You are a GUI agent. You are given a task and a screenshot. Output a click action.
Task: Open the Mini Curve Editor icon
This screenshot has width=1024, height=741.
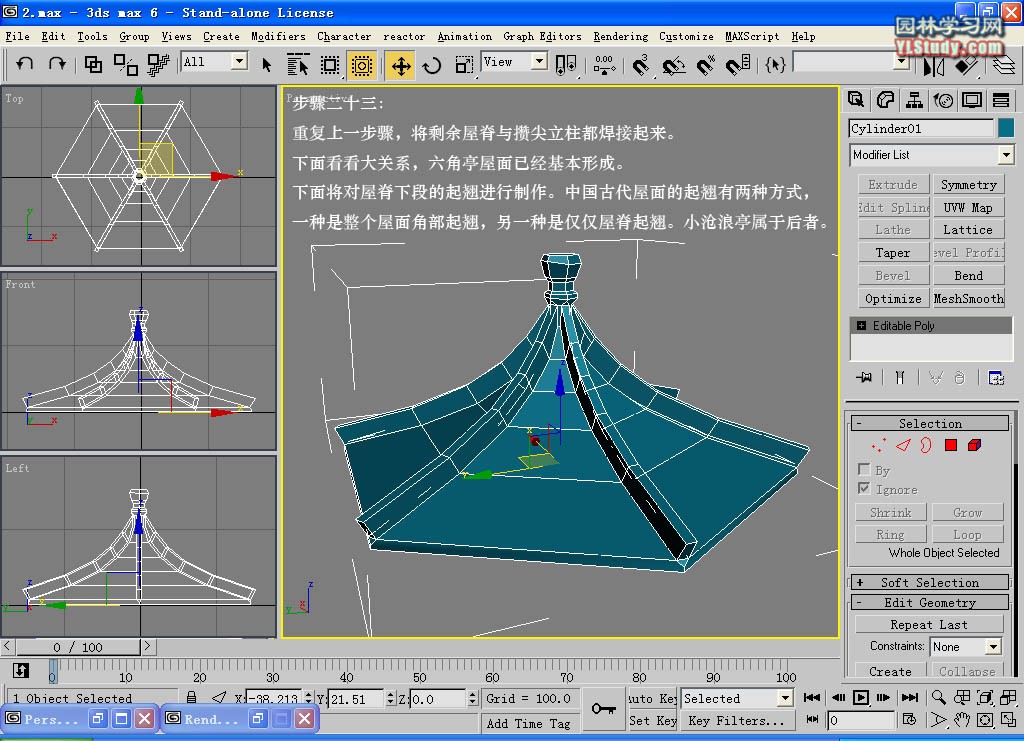[x=20, y=670]
